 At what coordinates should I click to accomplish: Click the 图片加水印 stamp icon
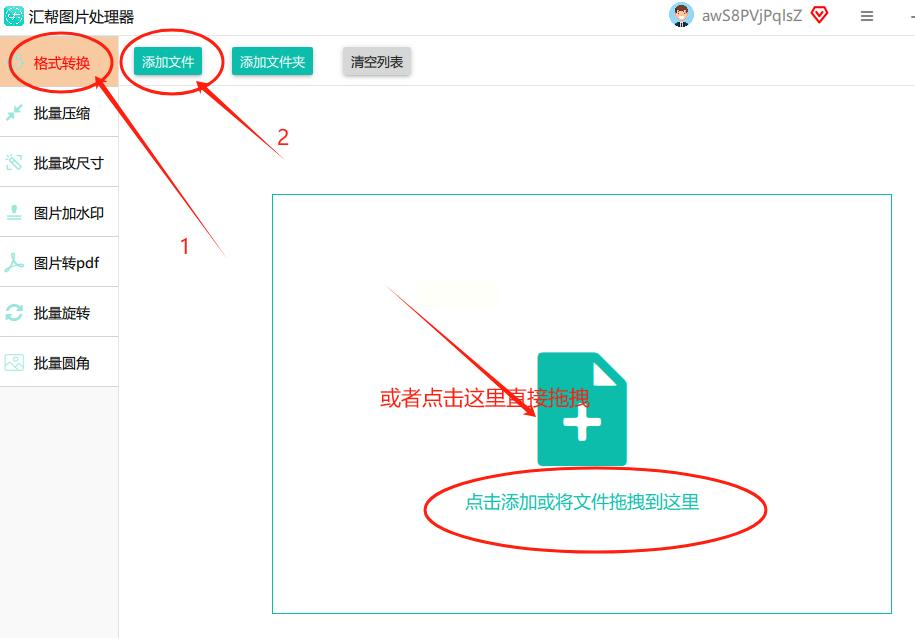coord(14,212)
